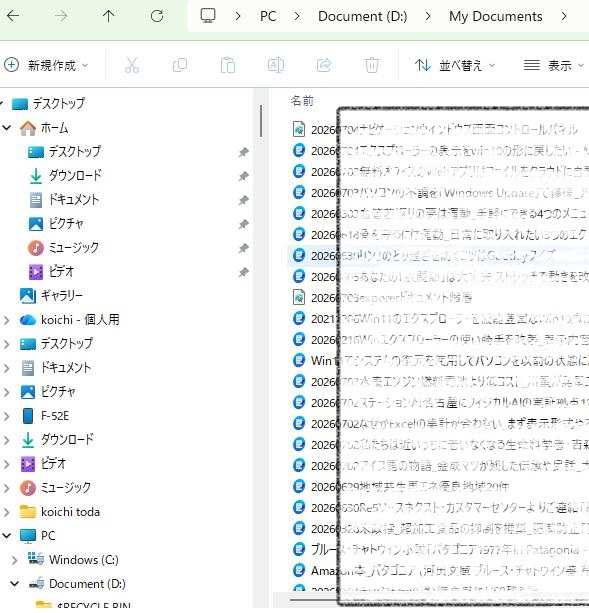The height and width of the screenshot is (613, 589).
Task: Sort by the 名前 column header
Action: click(302, 101)
